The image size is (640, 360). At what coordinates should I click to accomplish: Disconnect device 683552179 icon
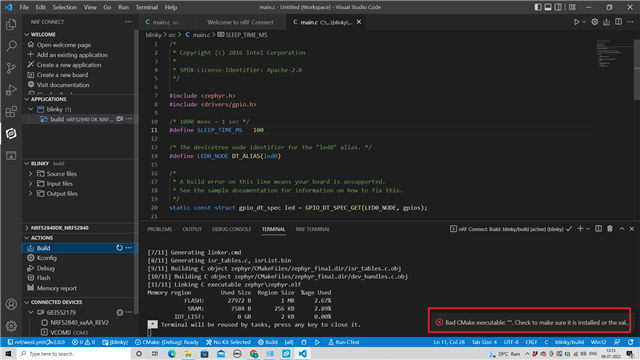coord(120,312)
